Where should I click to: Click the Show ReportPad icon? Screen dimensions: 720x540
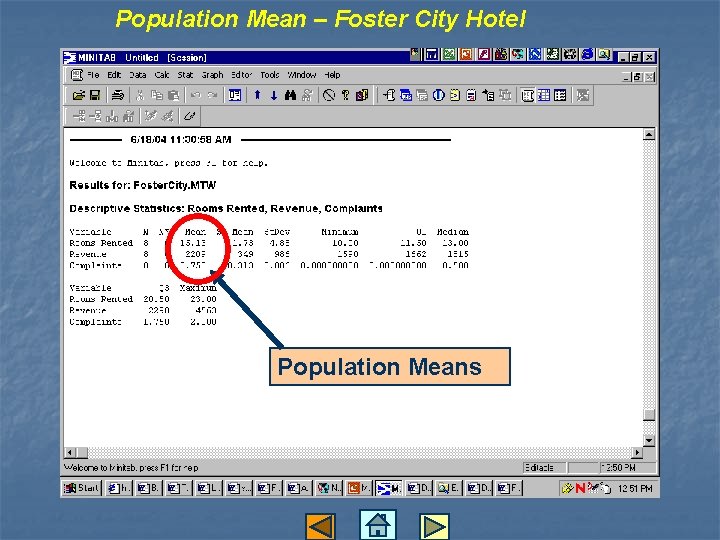click(471, 96)
